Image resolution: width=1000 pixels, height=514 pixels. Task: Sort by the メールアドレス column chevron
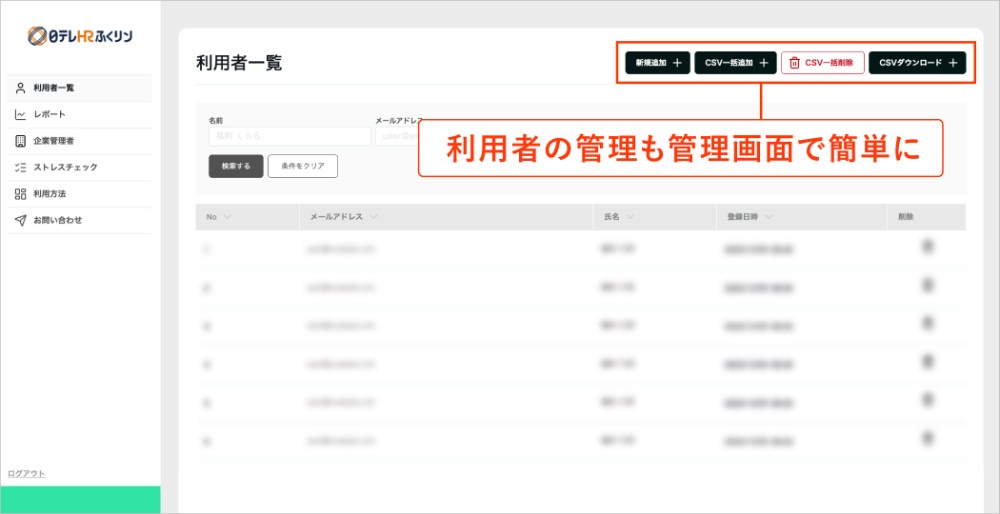[374, 217]
